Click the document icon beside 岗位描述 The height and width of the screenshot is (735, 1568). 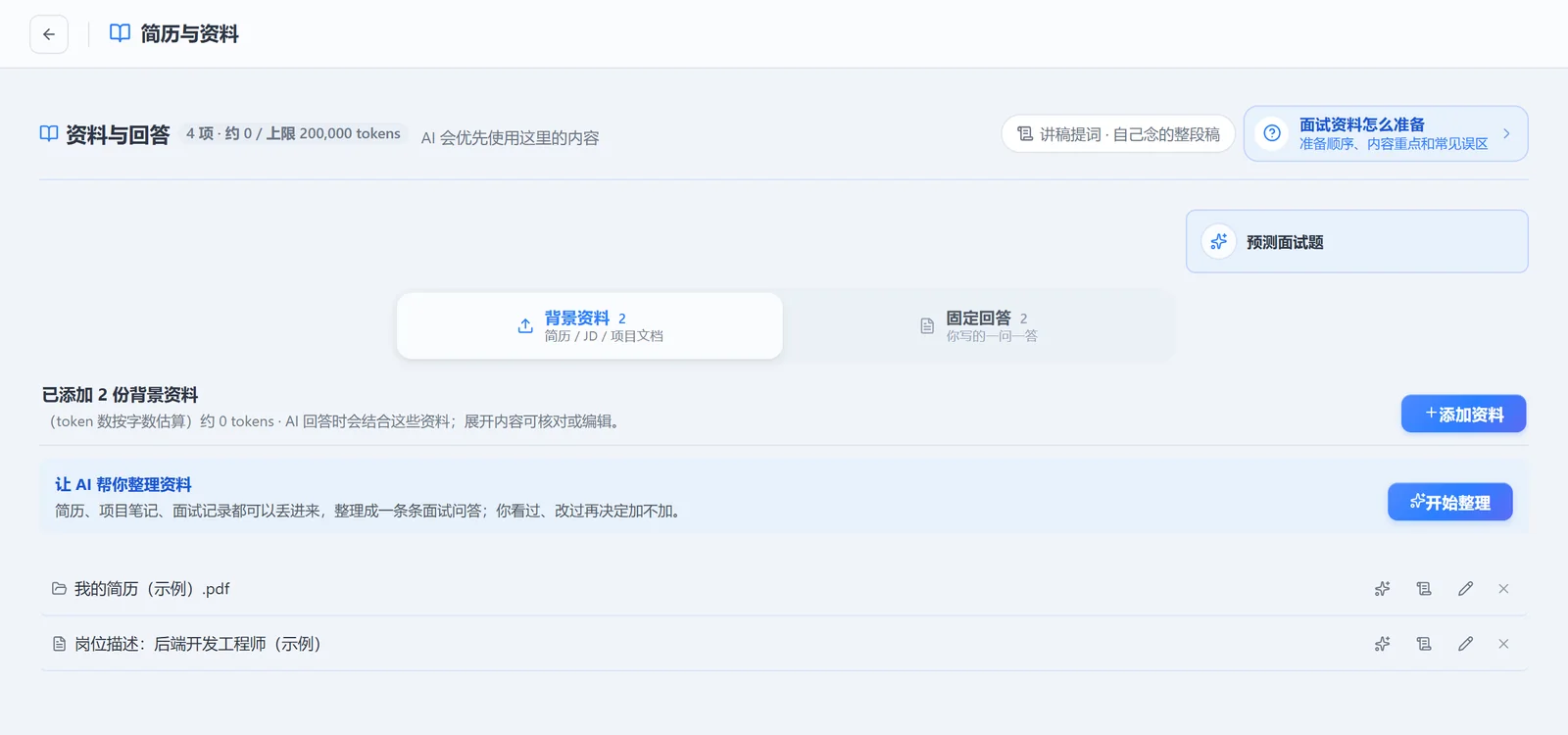click(59, 644)
